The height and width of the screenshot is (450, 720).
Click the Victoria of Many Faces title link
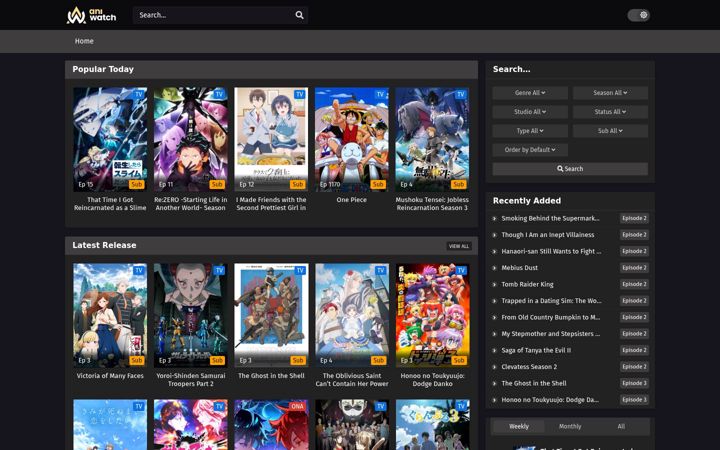coord(110,376)
